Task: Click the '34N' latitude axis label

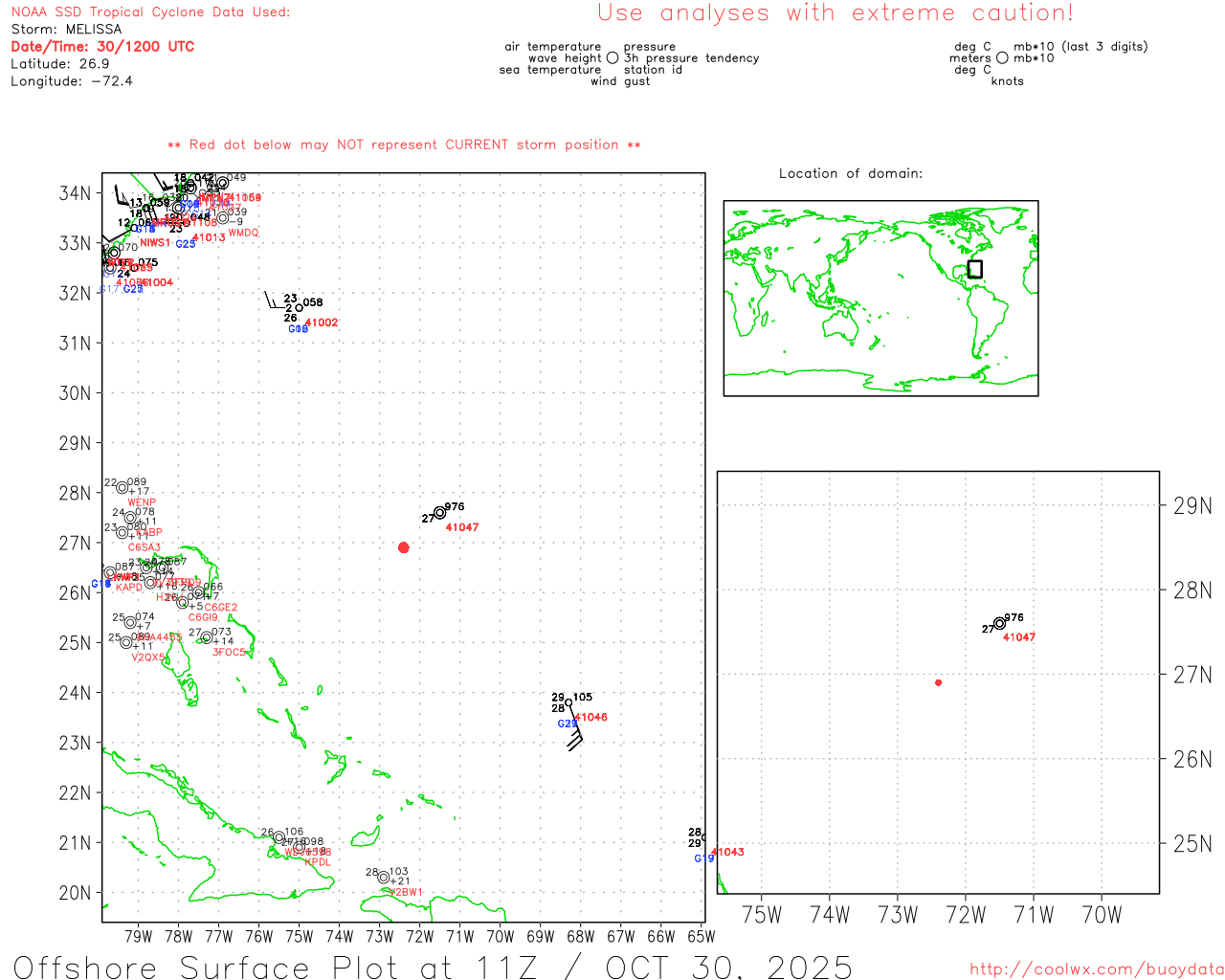Action: coord(75,193)
